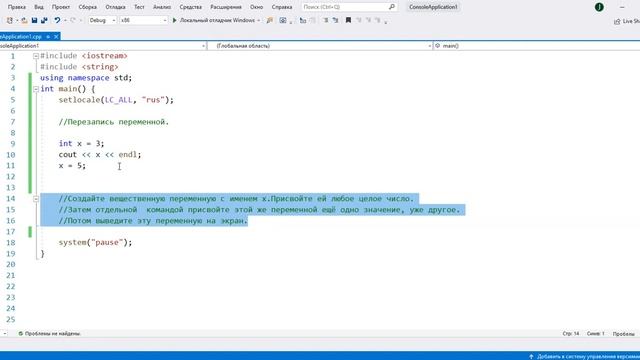Click the Стр: 14 line indicator

tap(571, 333)
